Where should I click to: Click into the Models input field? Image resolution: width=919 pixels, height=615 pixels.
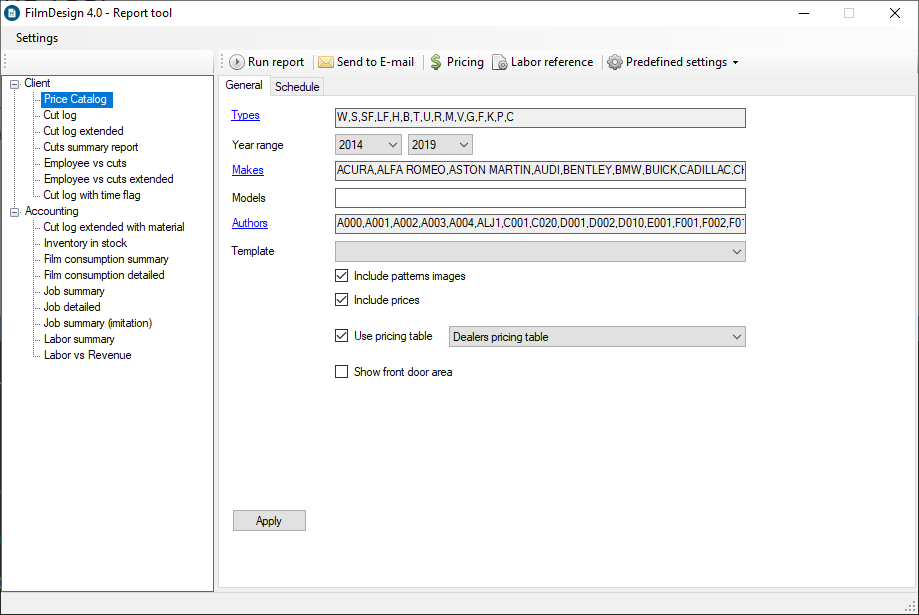click(x=540, y=198)
